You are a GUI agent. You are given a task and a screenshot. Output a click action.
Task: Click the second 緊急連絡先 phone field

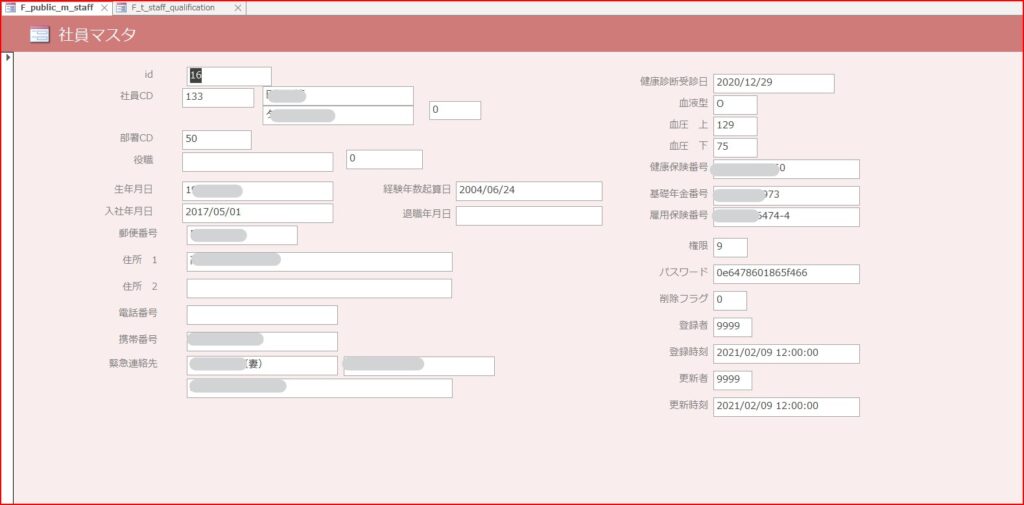tap(419, 367)
